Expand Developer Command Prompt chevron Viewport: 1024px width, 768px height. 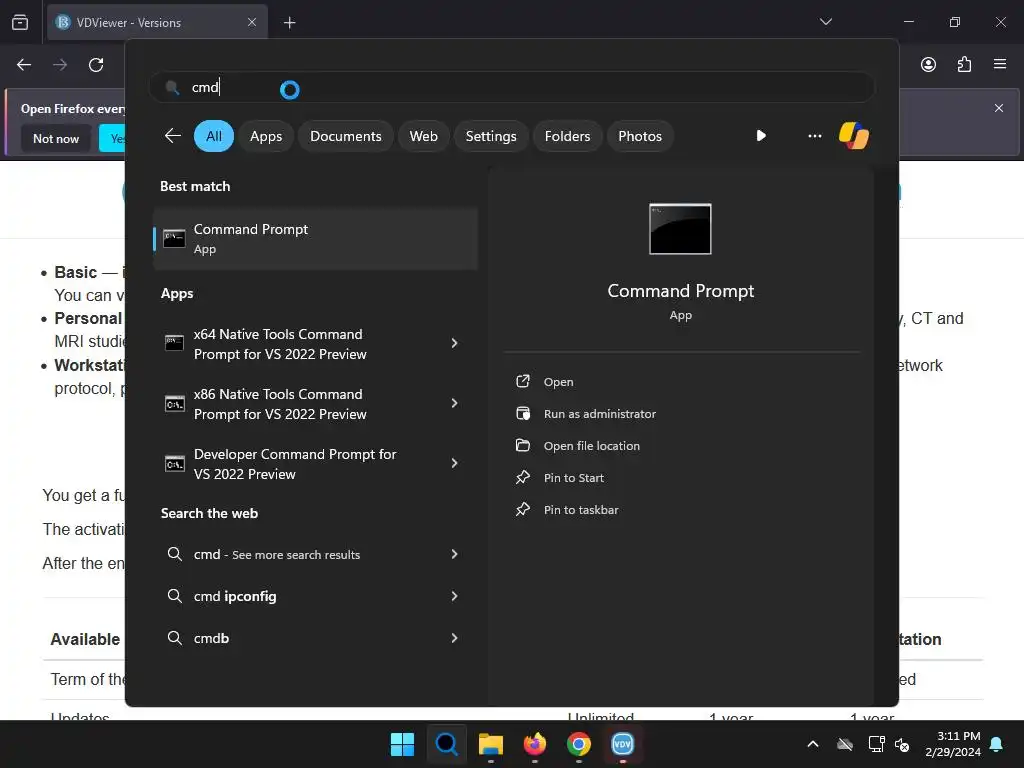click(x=455, y=463)
